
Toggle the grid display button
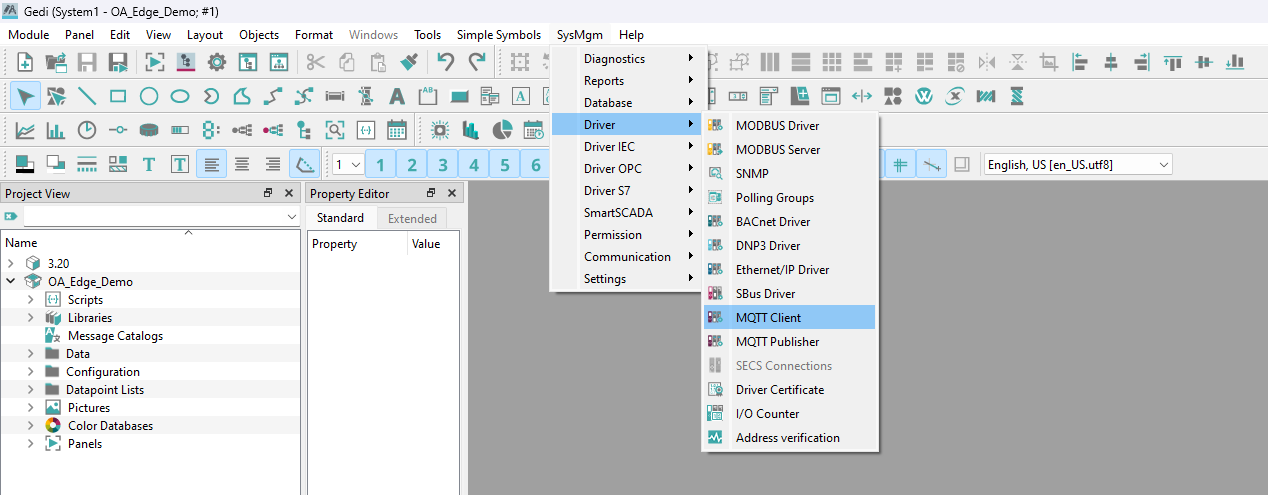(901, 165)
